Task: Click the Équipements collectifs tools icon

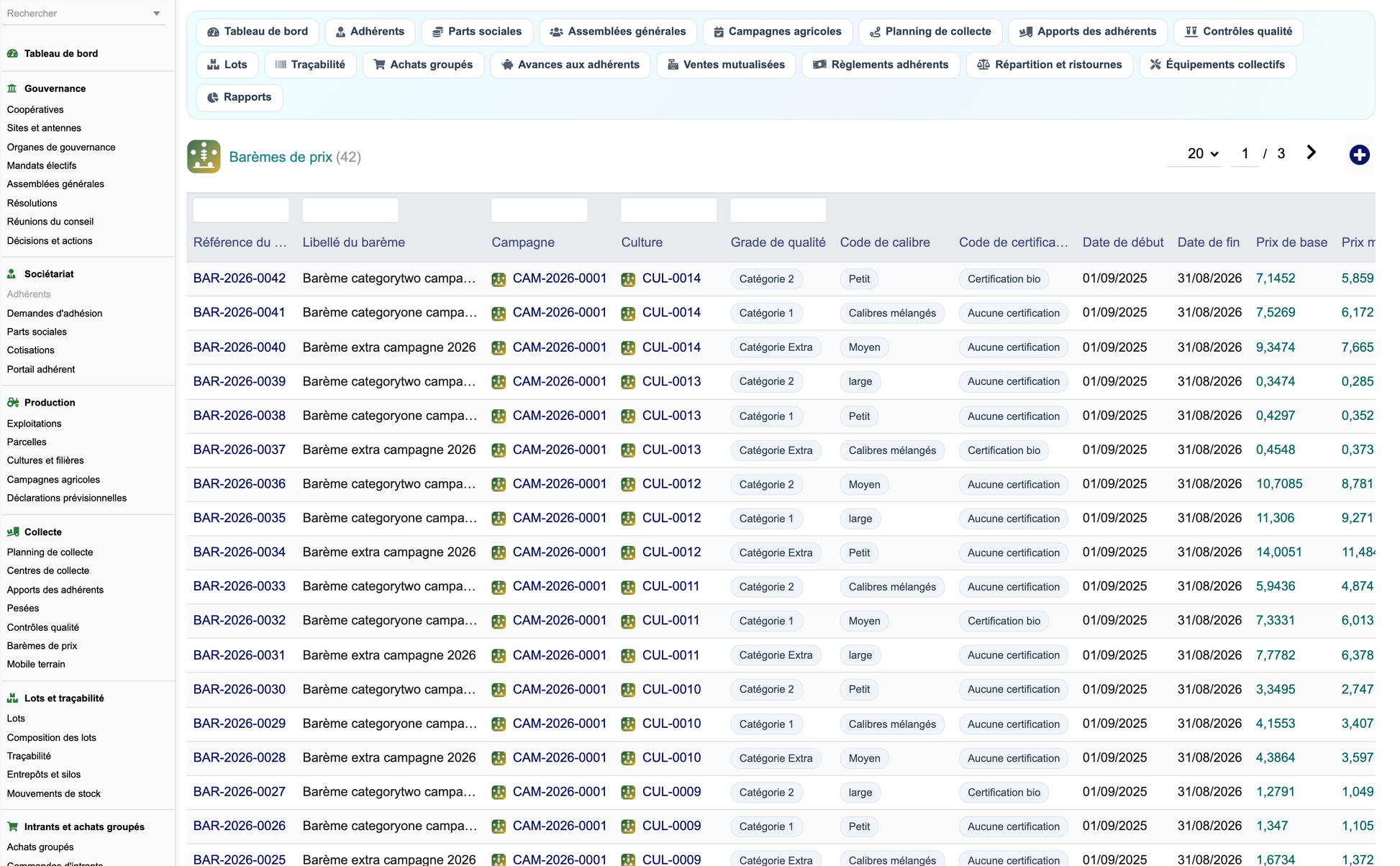Action: [1155, 65]
